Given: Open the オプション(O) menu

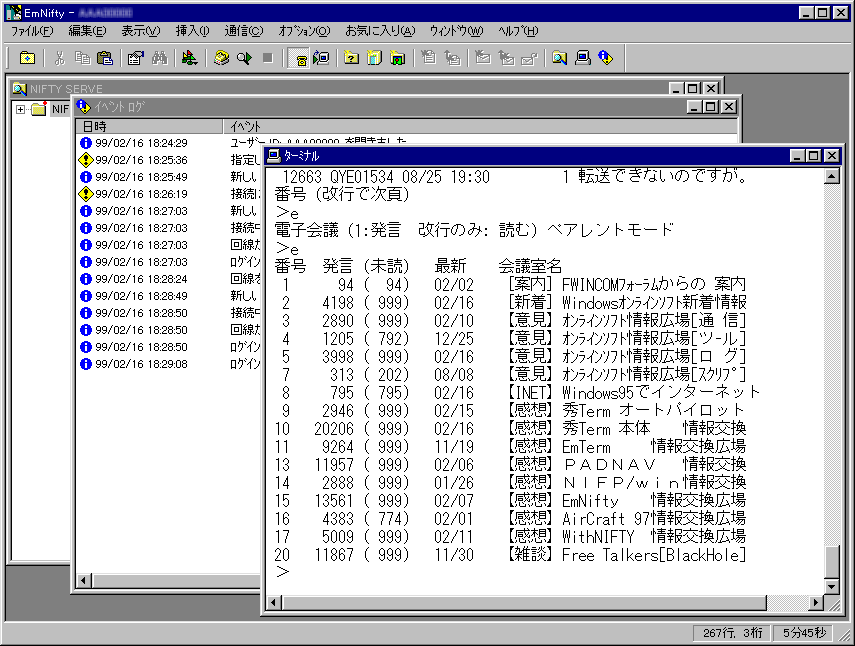Looking at the screenshot, I should tap(304, 31).
